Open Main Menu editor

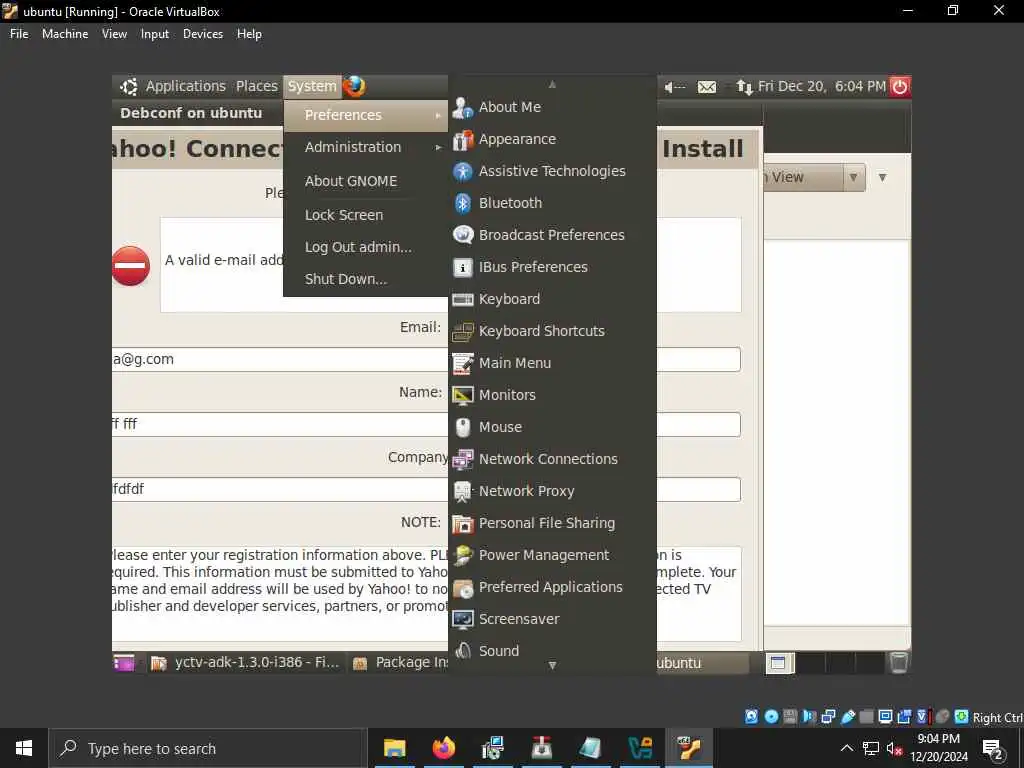pyautogui.click(x=552, y=363)
